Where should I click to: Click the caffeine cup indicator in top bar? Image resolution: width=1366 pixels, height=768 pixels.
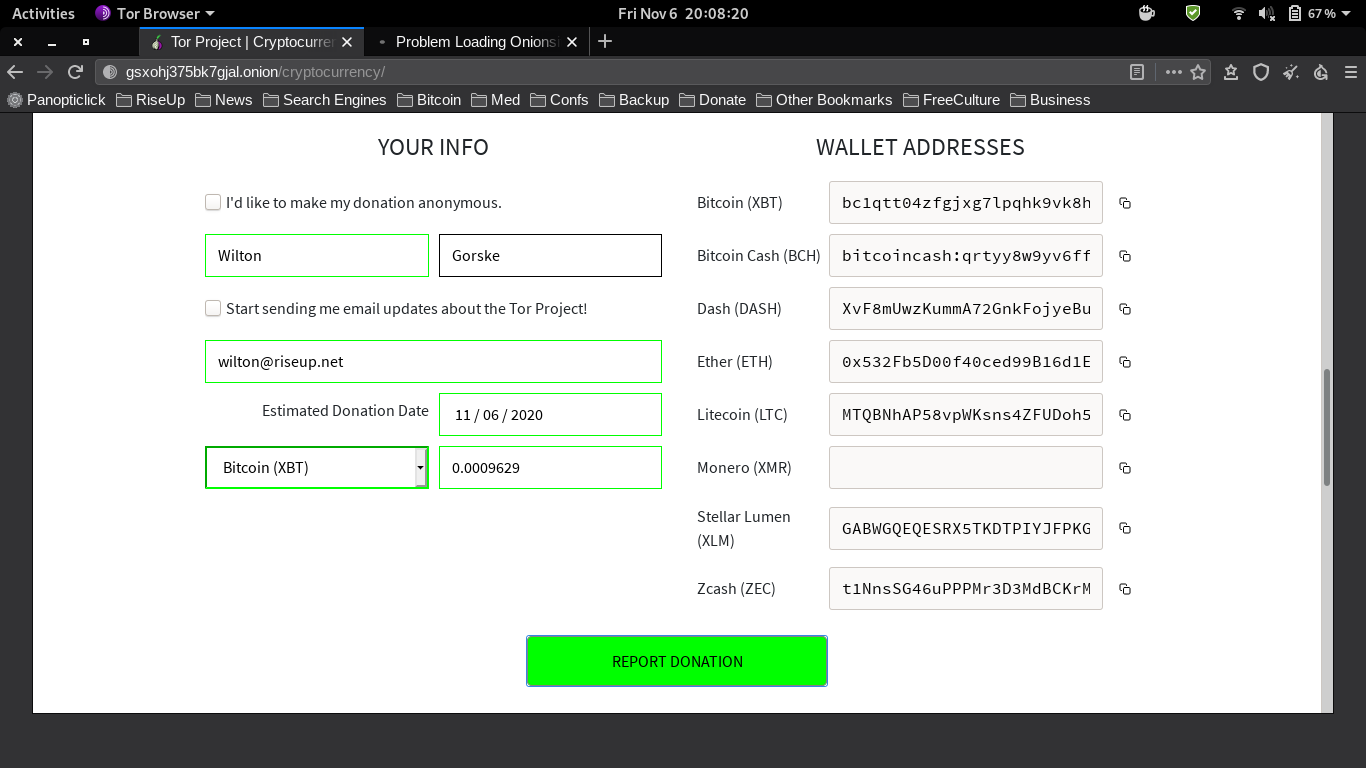1147,13
